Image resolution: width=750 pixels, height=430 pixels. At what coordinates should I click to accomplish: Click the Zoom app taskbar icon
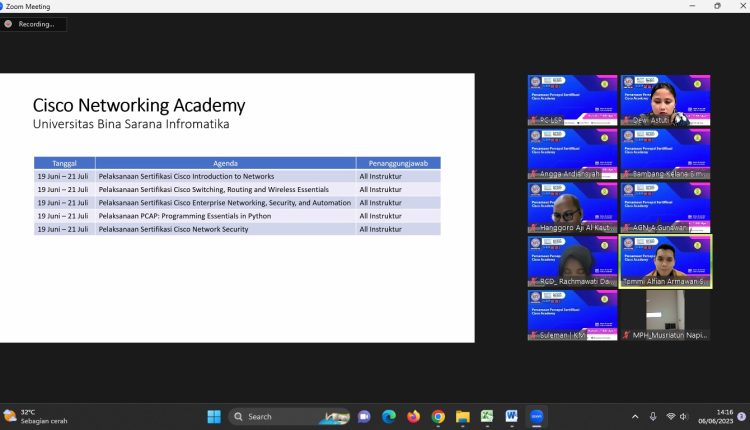click(536, 417)
